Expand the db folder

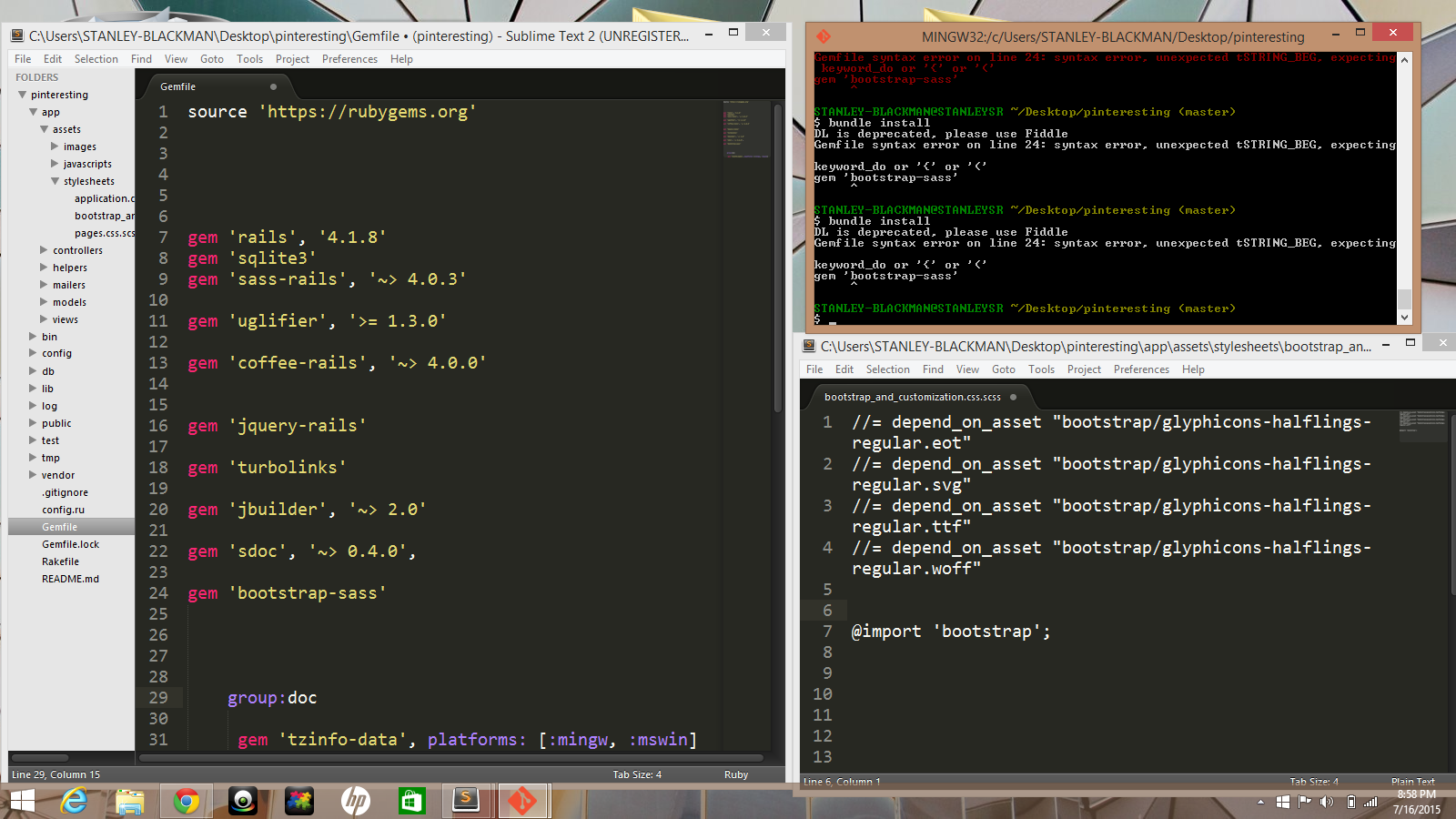[x=33, y=371]
